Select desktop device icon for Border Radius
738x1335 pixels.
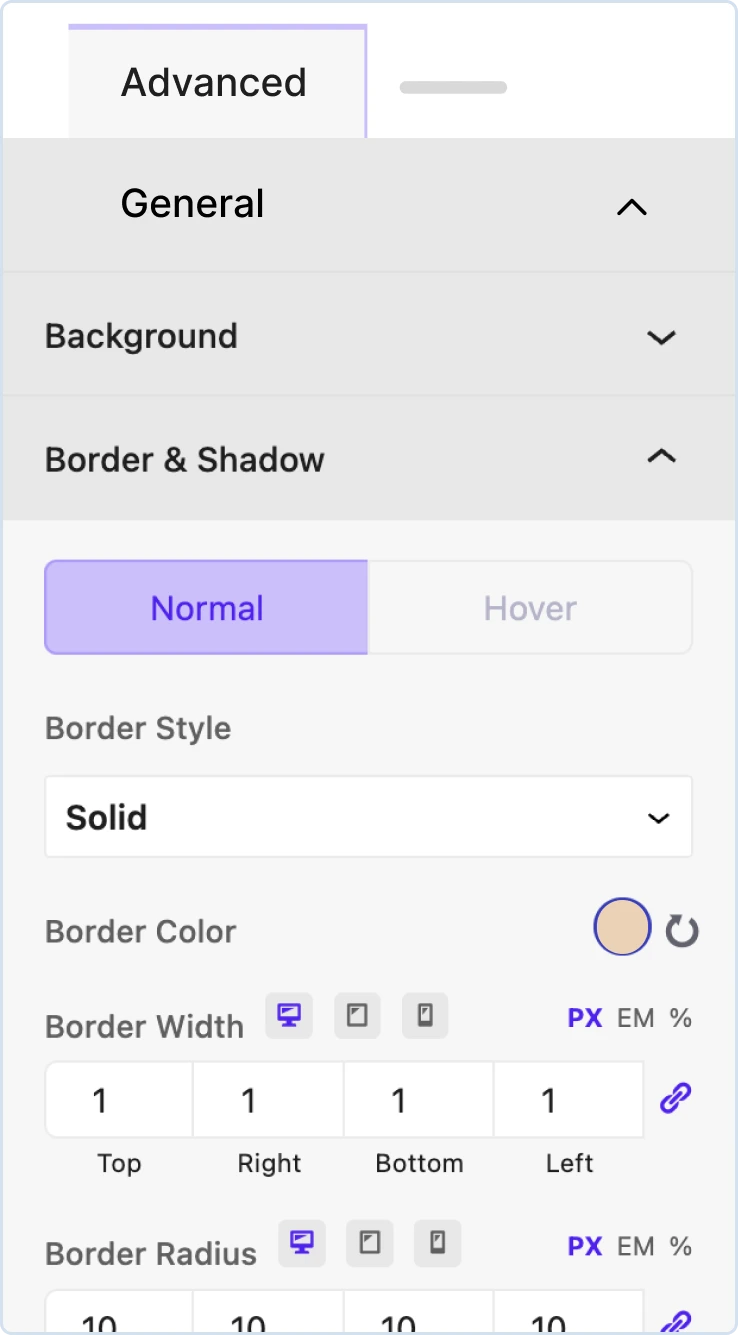click(x=301, y=1243)
